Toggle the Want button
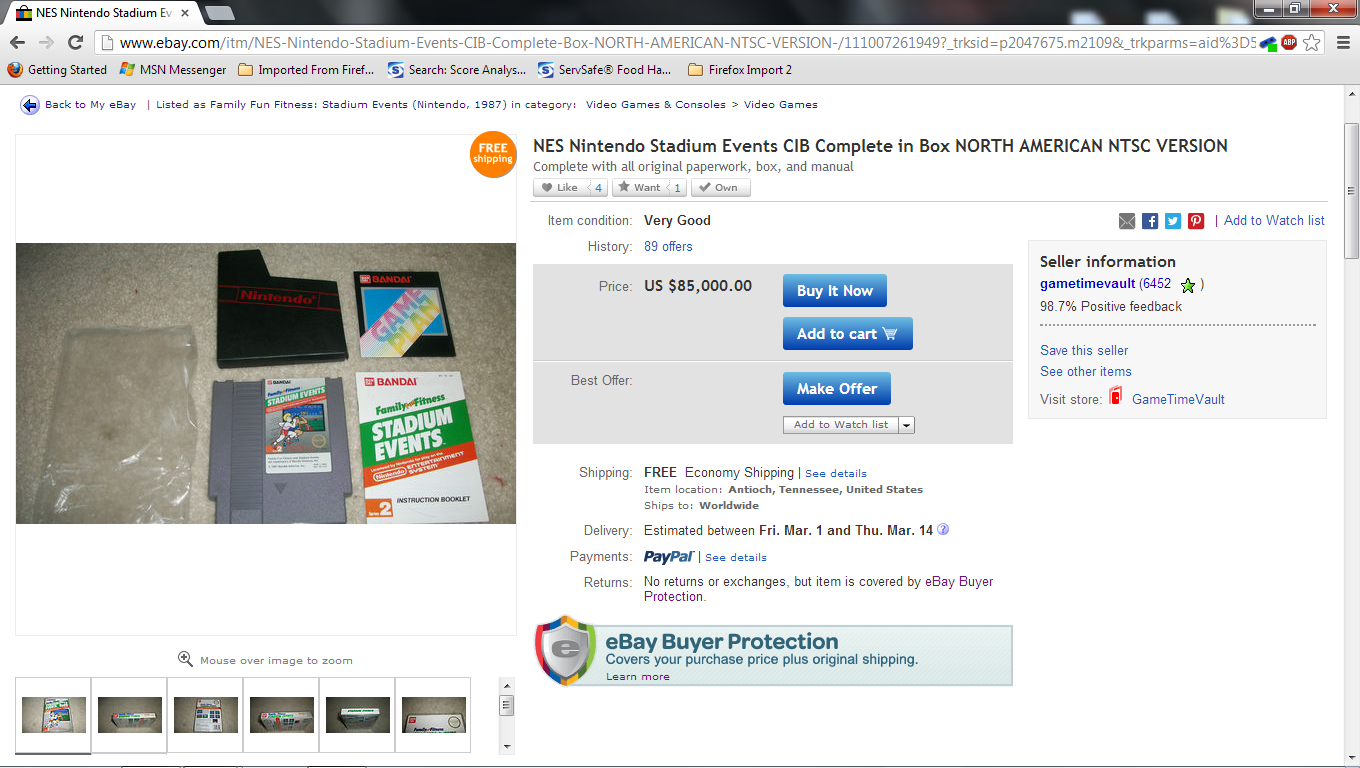The image size is (1360, 768). tap(649, 187)
